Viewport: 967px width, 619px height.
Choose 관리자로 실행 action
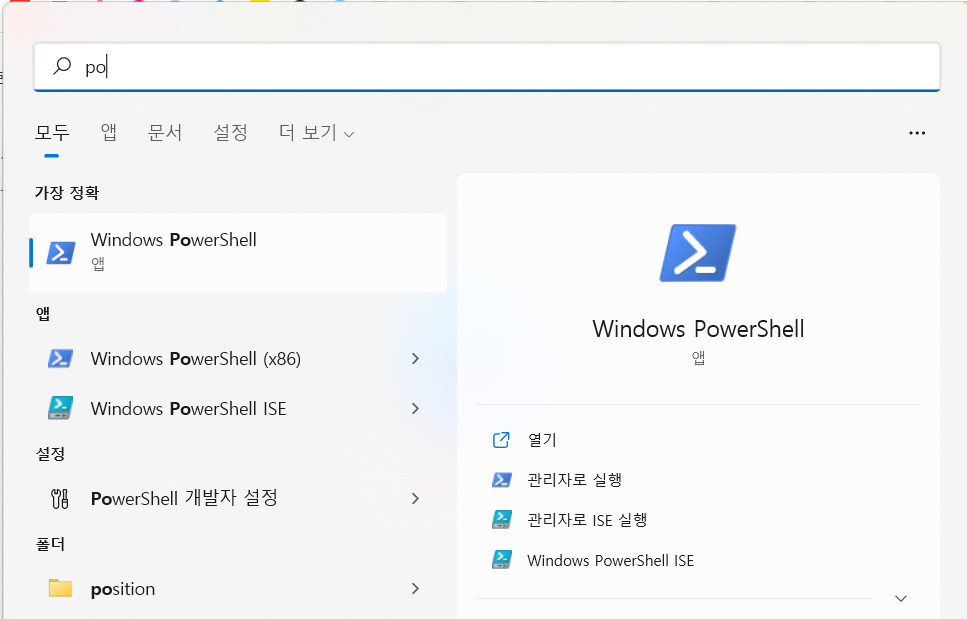574,480
